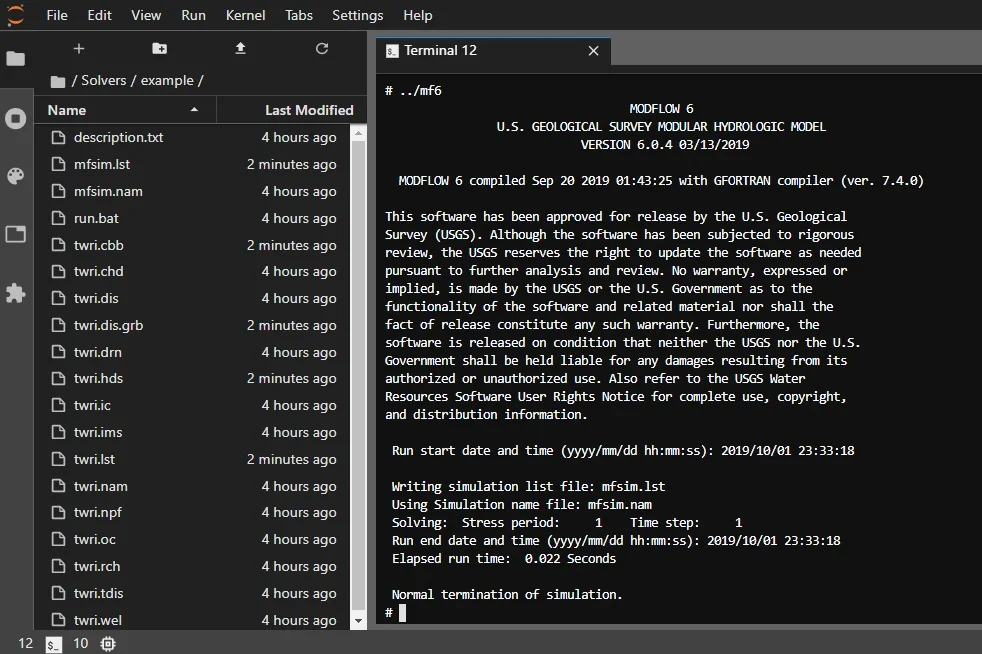Screen dimensions: 982x654
Task: Select file twri.lst
Action: click(x=192, y=459)
